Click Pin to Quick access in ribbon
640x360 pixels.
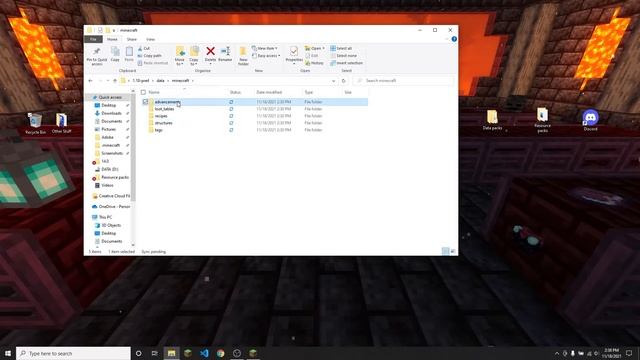(97, 56)
